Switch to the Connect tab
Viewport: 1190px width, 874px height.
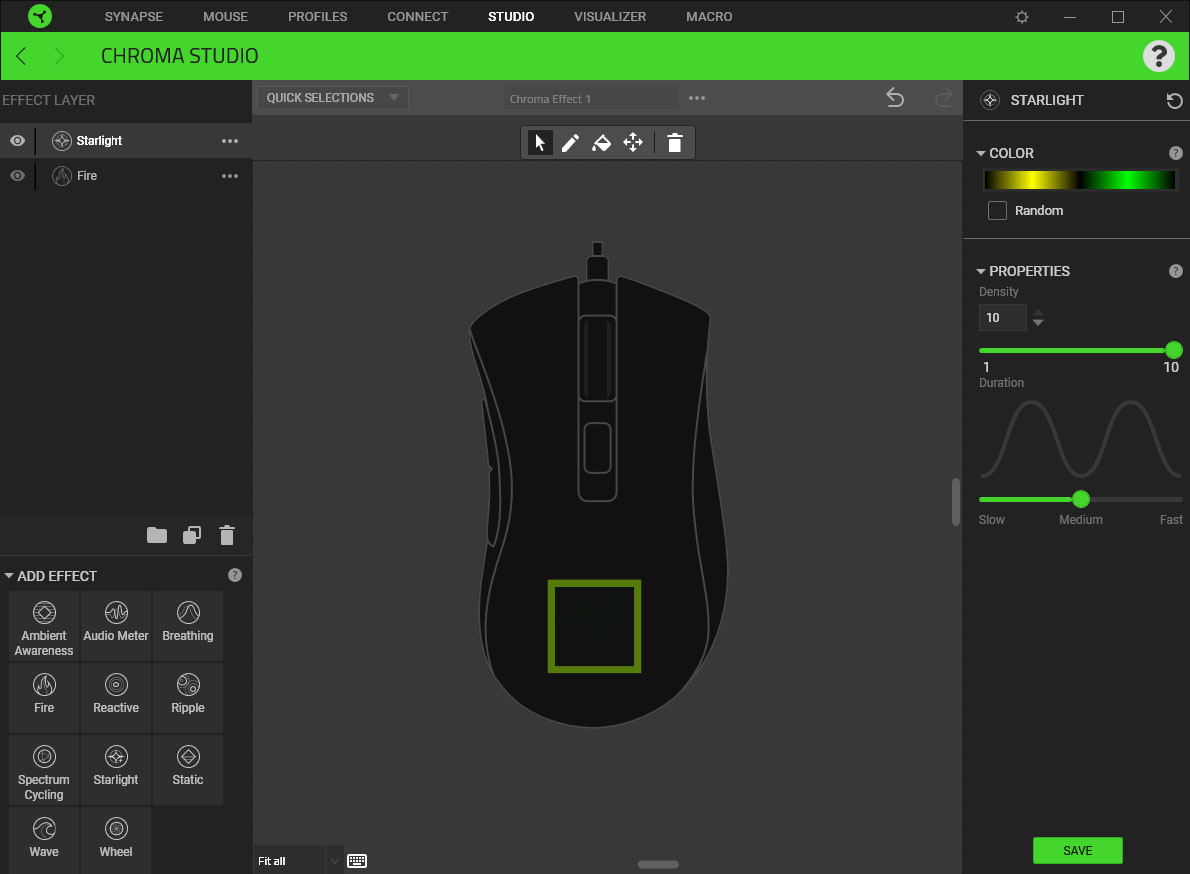417,17
